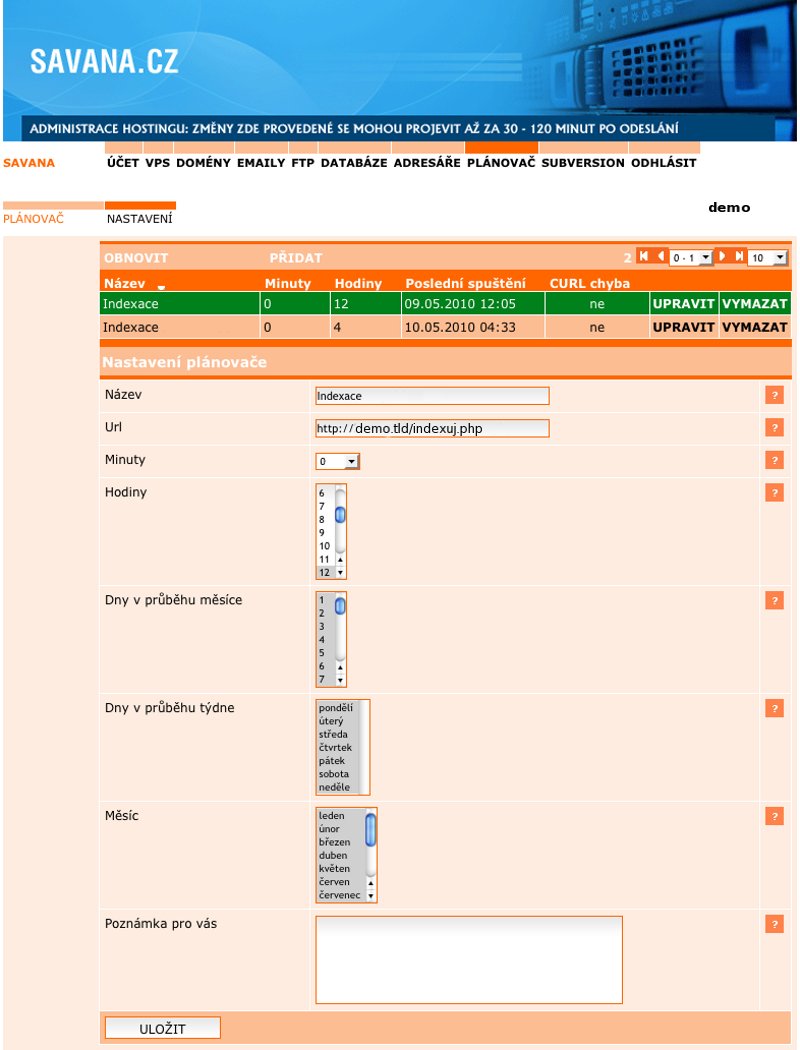
Task: Open help for Dny v průběhu týdne
Action: pos(775,708)
